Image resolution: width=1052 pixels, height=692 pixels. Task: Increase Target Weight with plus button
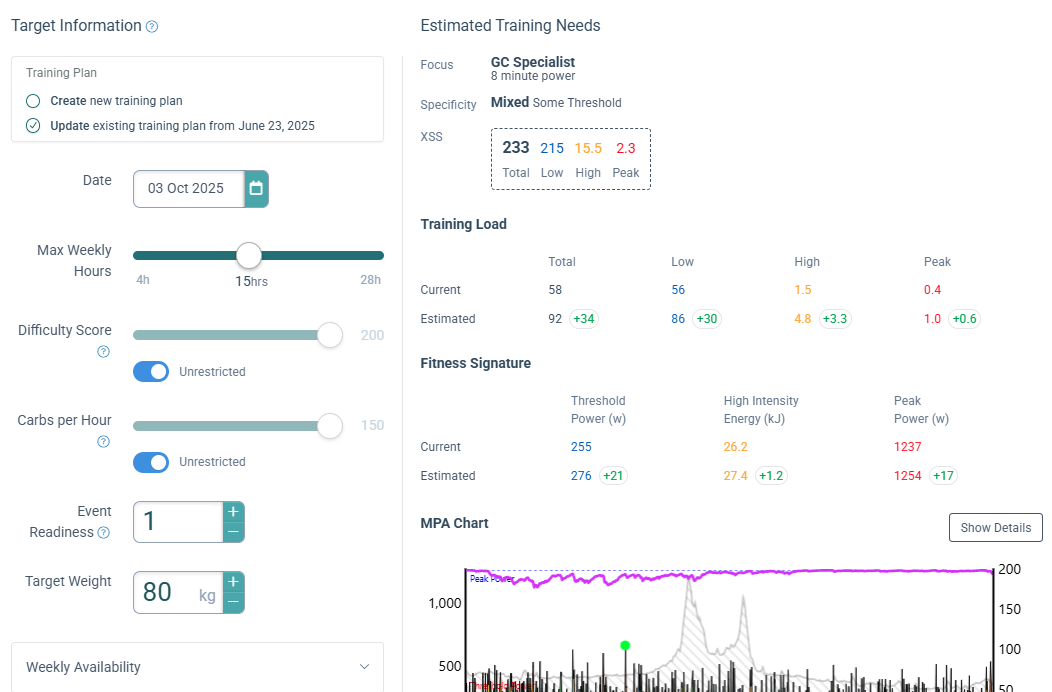click(x=233, y=582)
